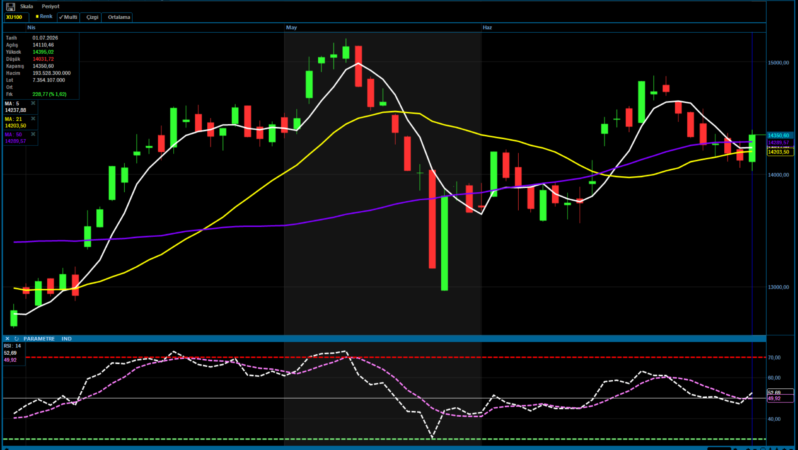Image resolution: width=798 pixels, height=450 pixels.
Task: Click the 14000,00 price axis label
Action: click(778, 175)
